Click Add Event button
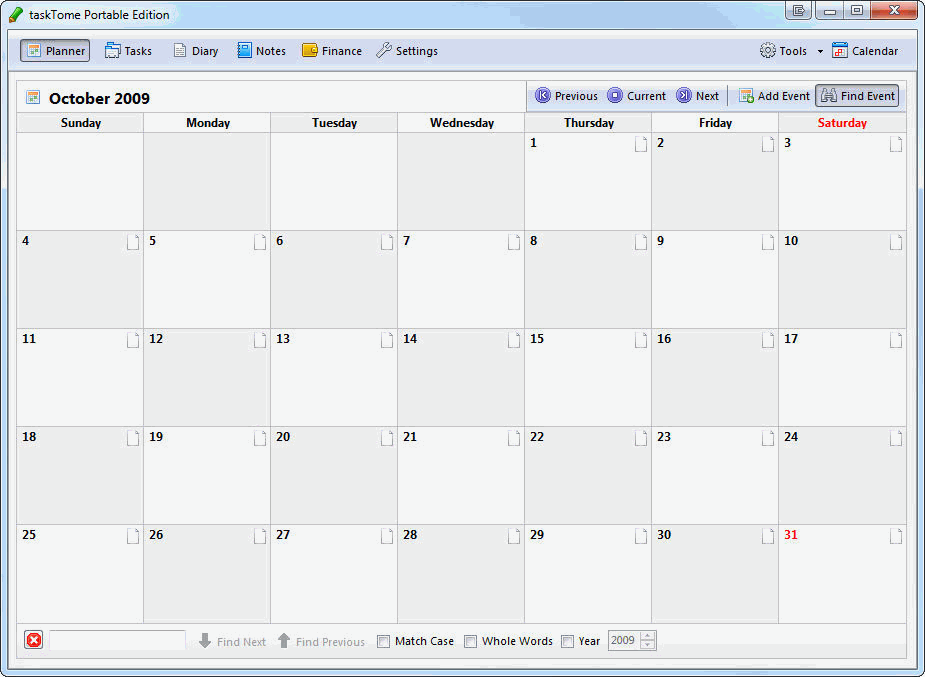The width and height of the screenshot is (925, 677). (x=774, y=96)
